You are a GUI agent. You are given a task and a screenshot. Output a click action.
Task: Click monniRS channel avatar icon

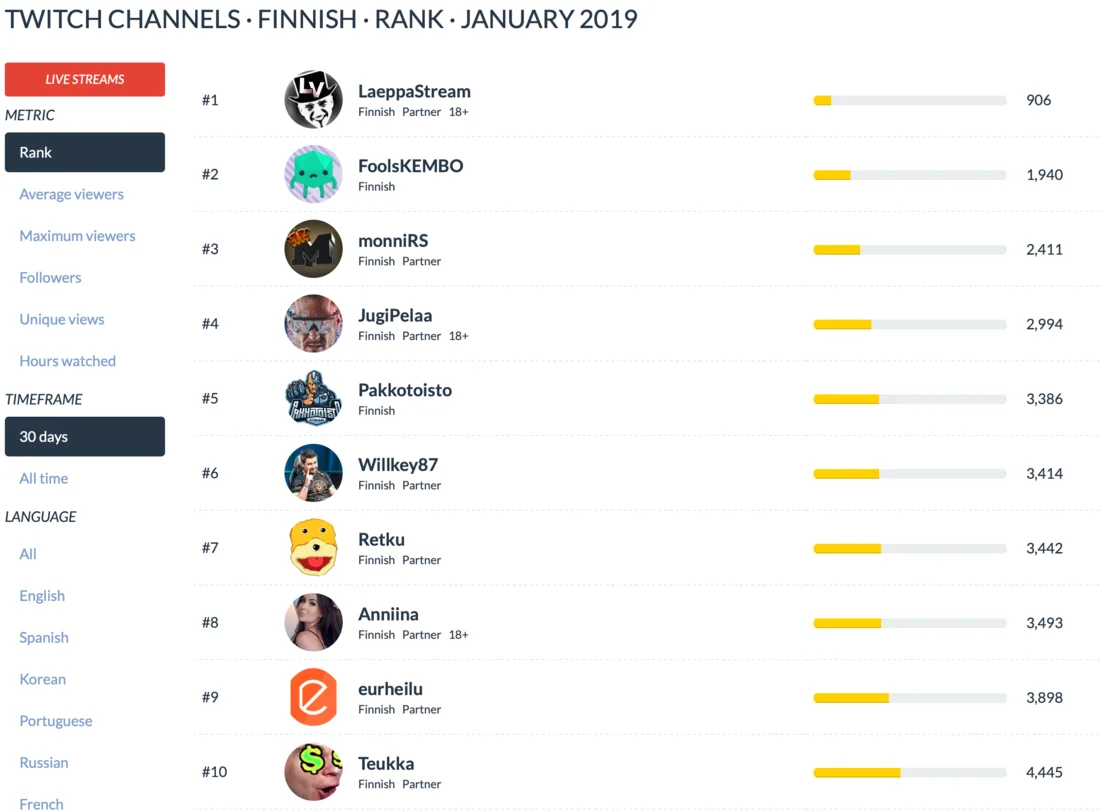tap(313, 249)
